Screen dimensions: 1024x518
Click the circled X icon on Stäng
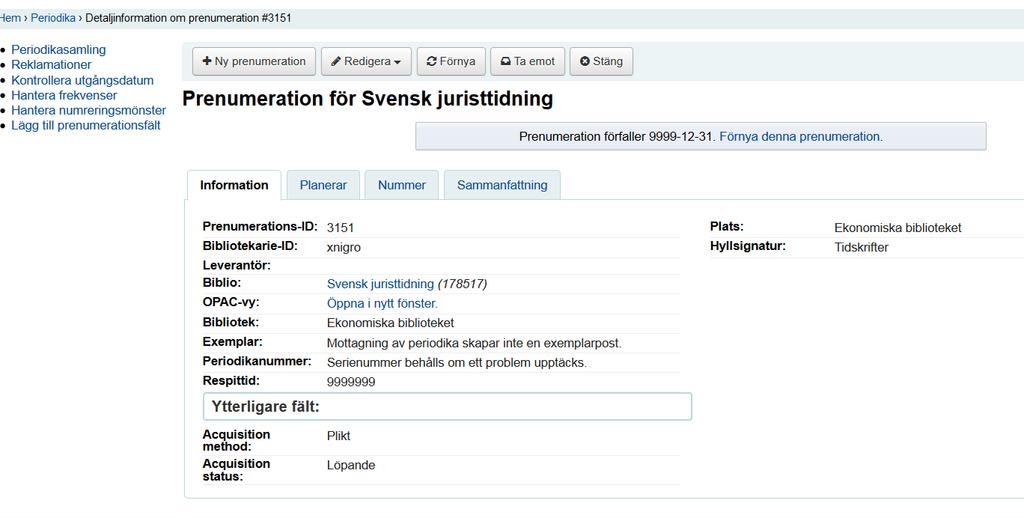pyautogui.click(x=585, y=61)
